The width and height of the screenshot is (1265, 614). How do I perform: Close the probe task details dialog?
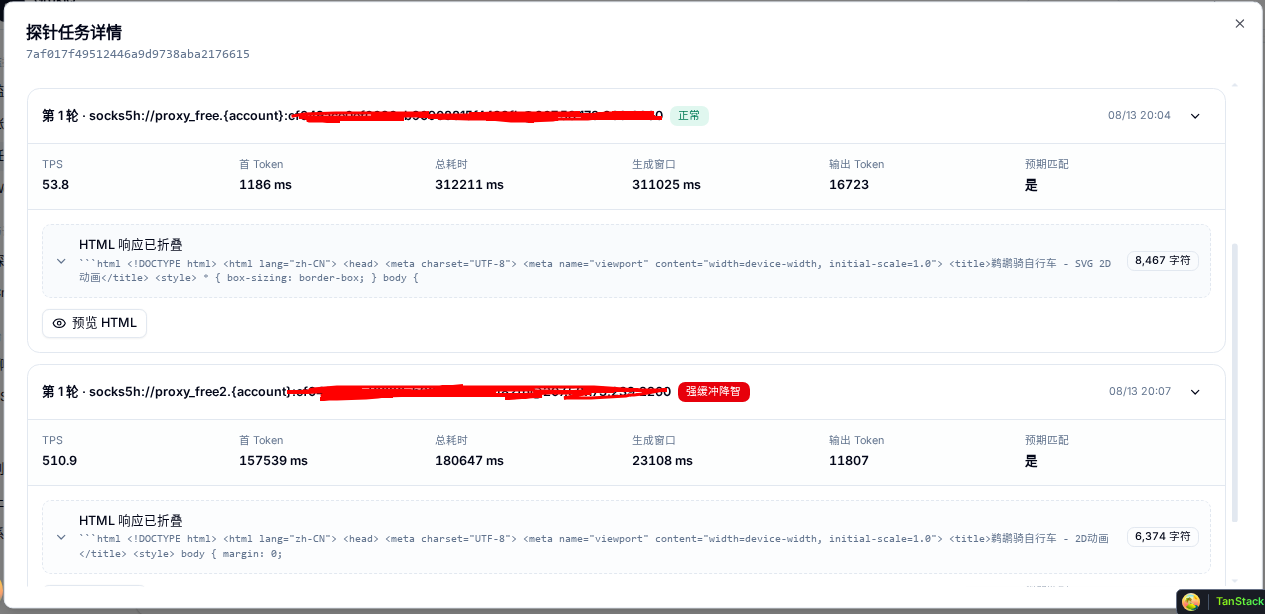(1240, 24)
